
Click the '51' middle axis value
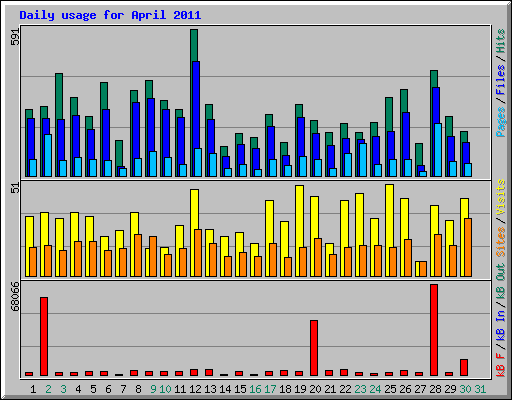click(x=15, y=188)
